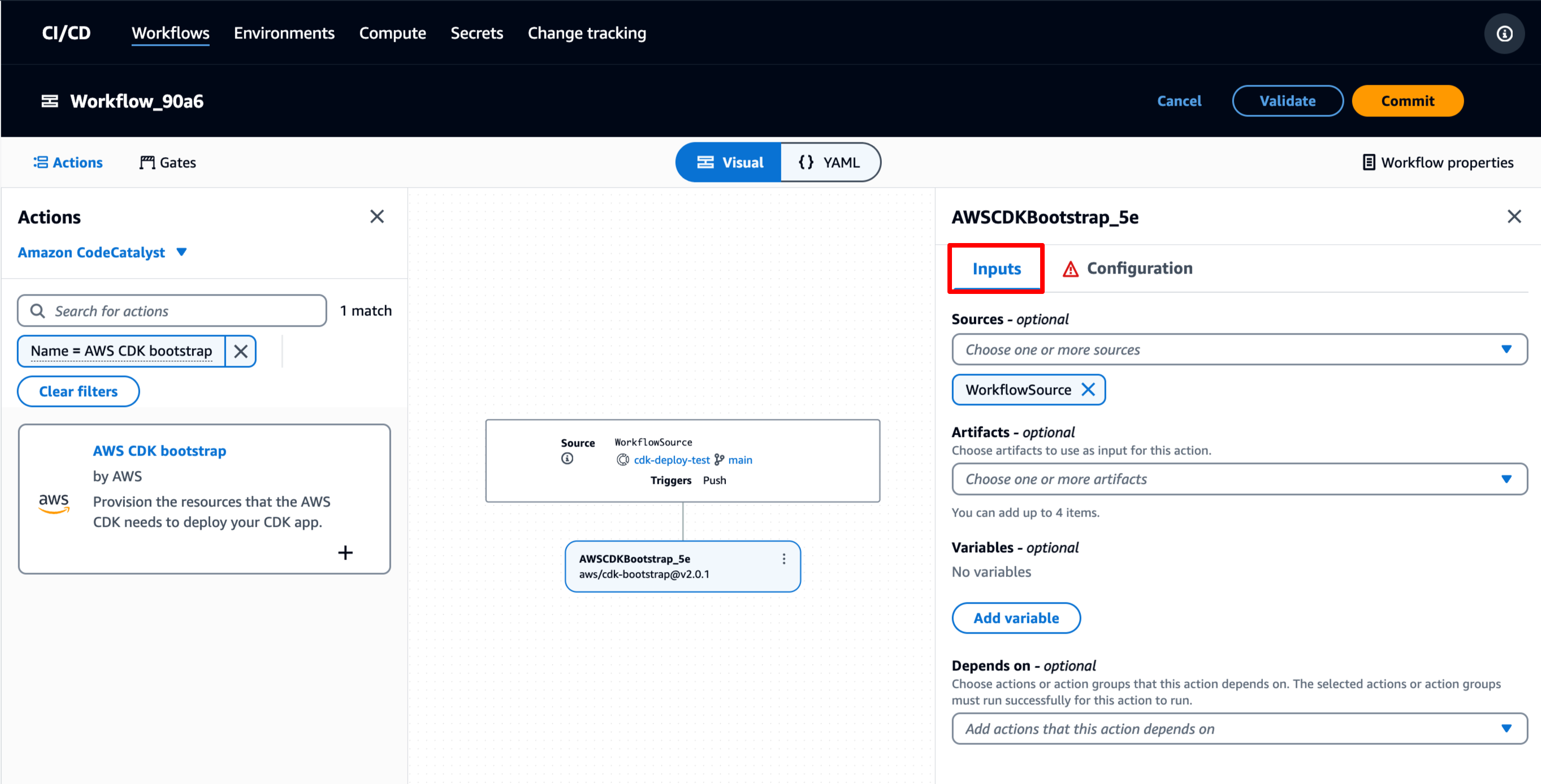Open the info icon in top bar
Viewport: 1541px width, 784px height.
1504,33
